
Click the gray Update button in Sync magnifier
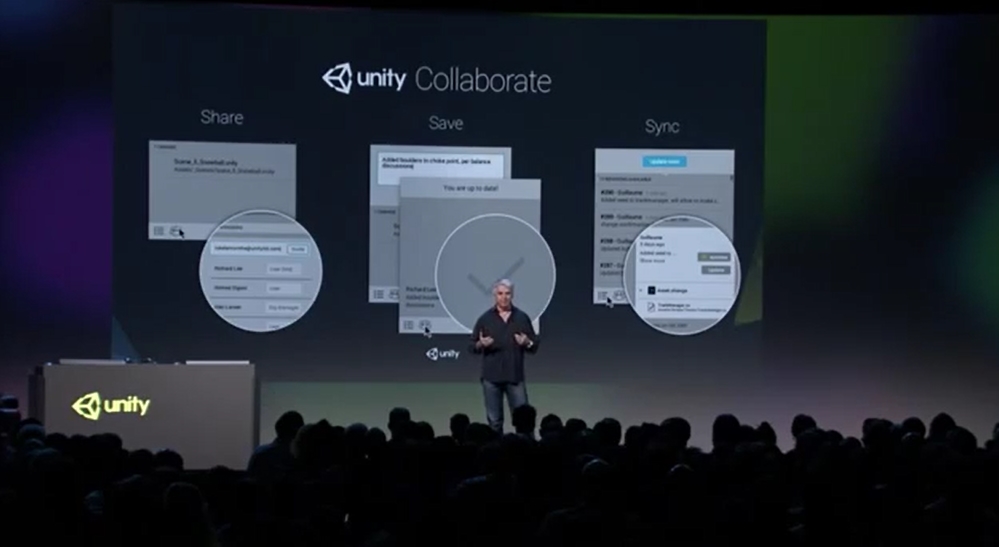point(716,270)
